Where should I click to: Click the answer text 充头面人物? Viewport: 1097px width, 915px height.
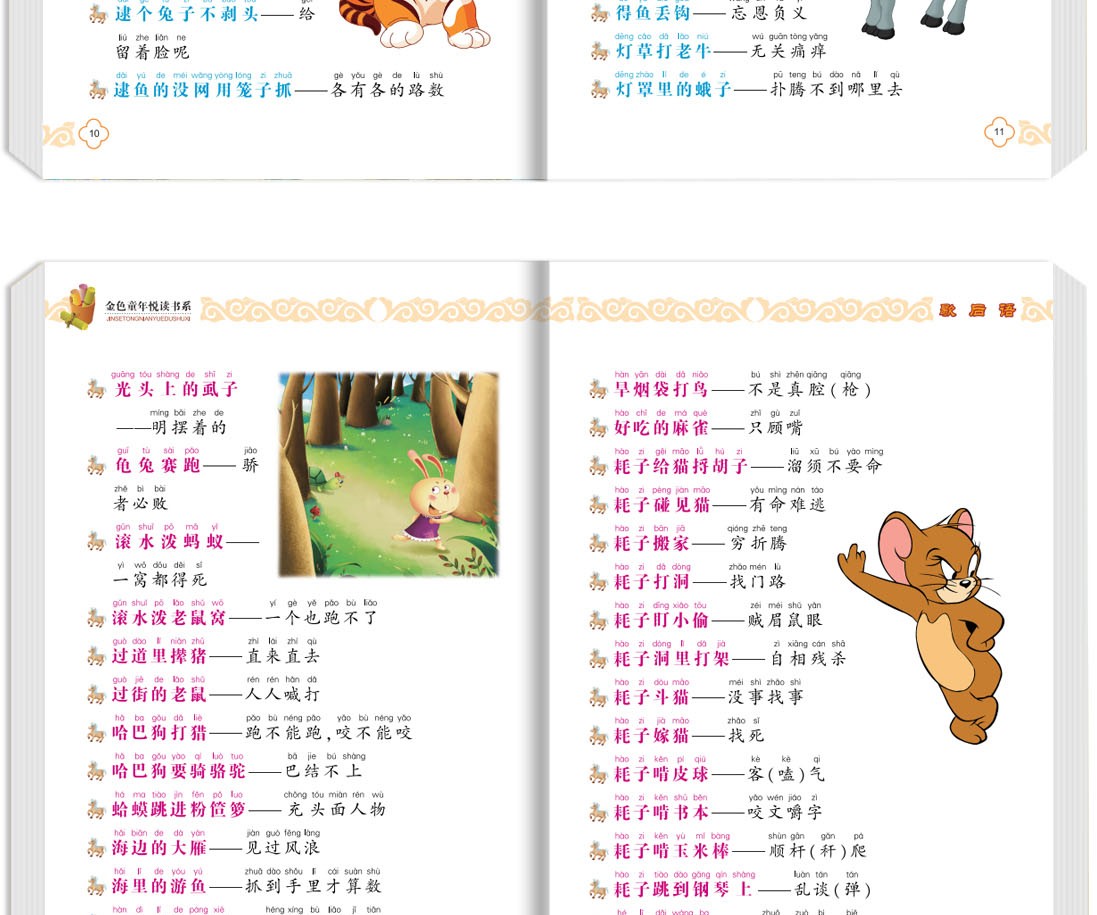tap(337, 809)
